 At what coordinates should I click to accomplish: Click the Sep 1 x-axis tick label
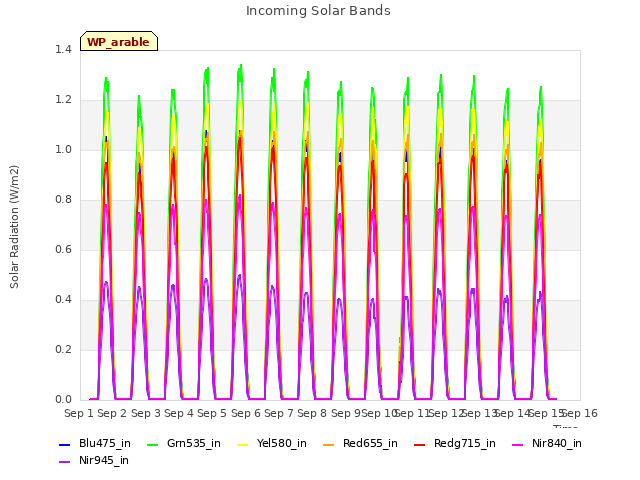(x=79, y=413)
